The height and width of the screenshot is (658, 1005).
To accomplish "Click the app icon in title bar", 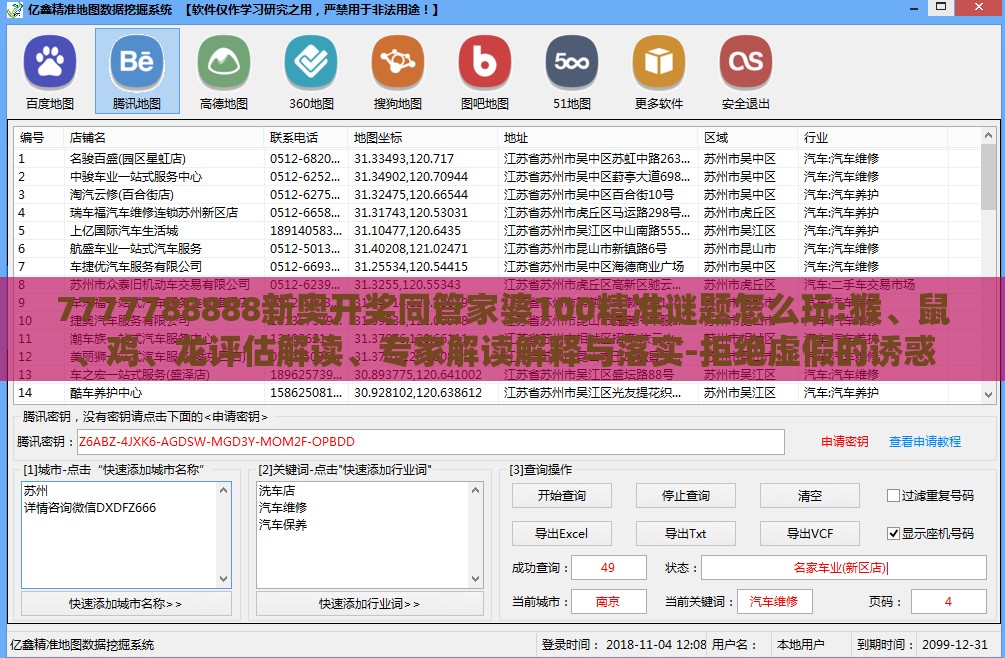I will pos(14,10).
